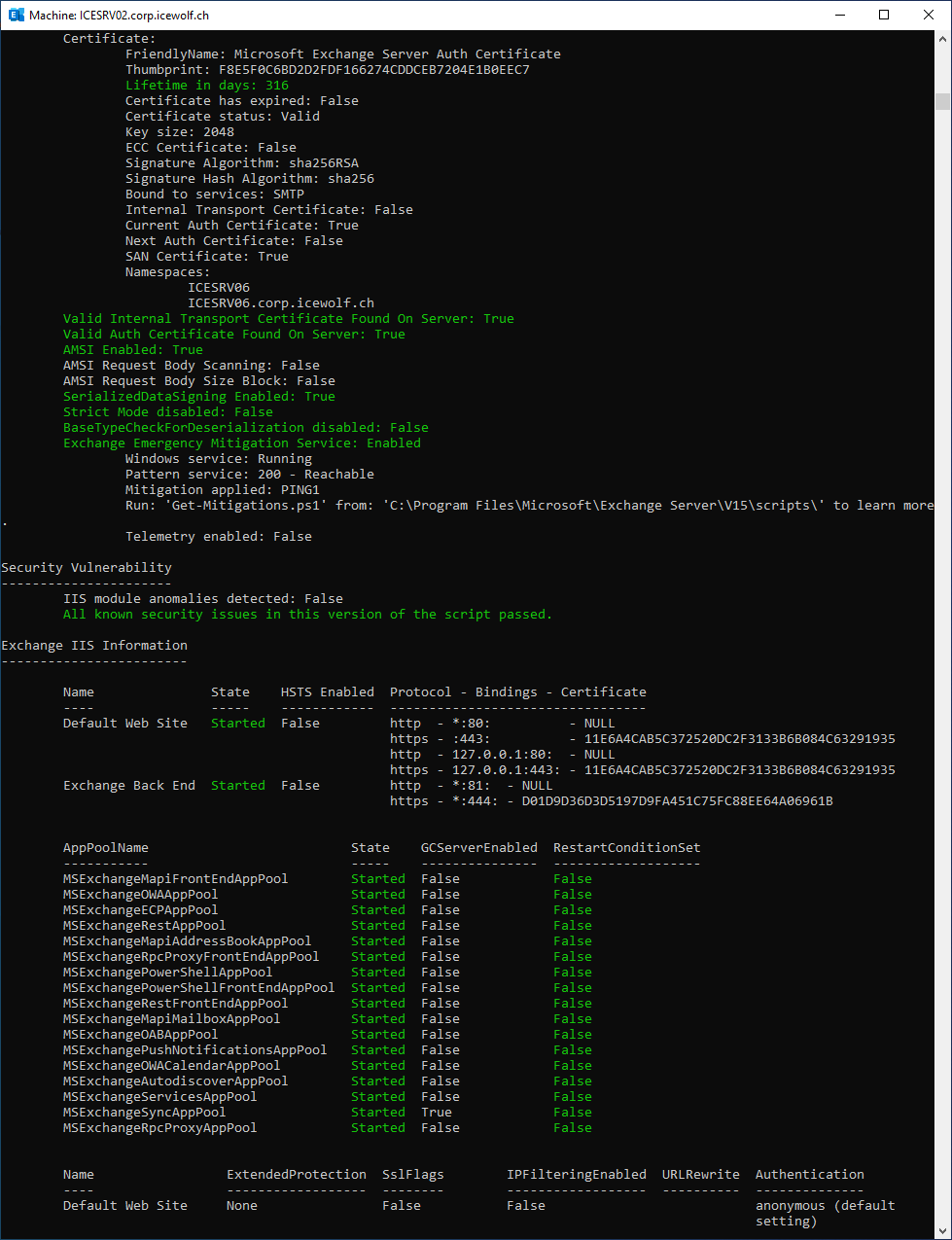
Task: Click 'MSExchangeMapiMailboxAppPool' row name
Action: (x=172, y=1019)
